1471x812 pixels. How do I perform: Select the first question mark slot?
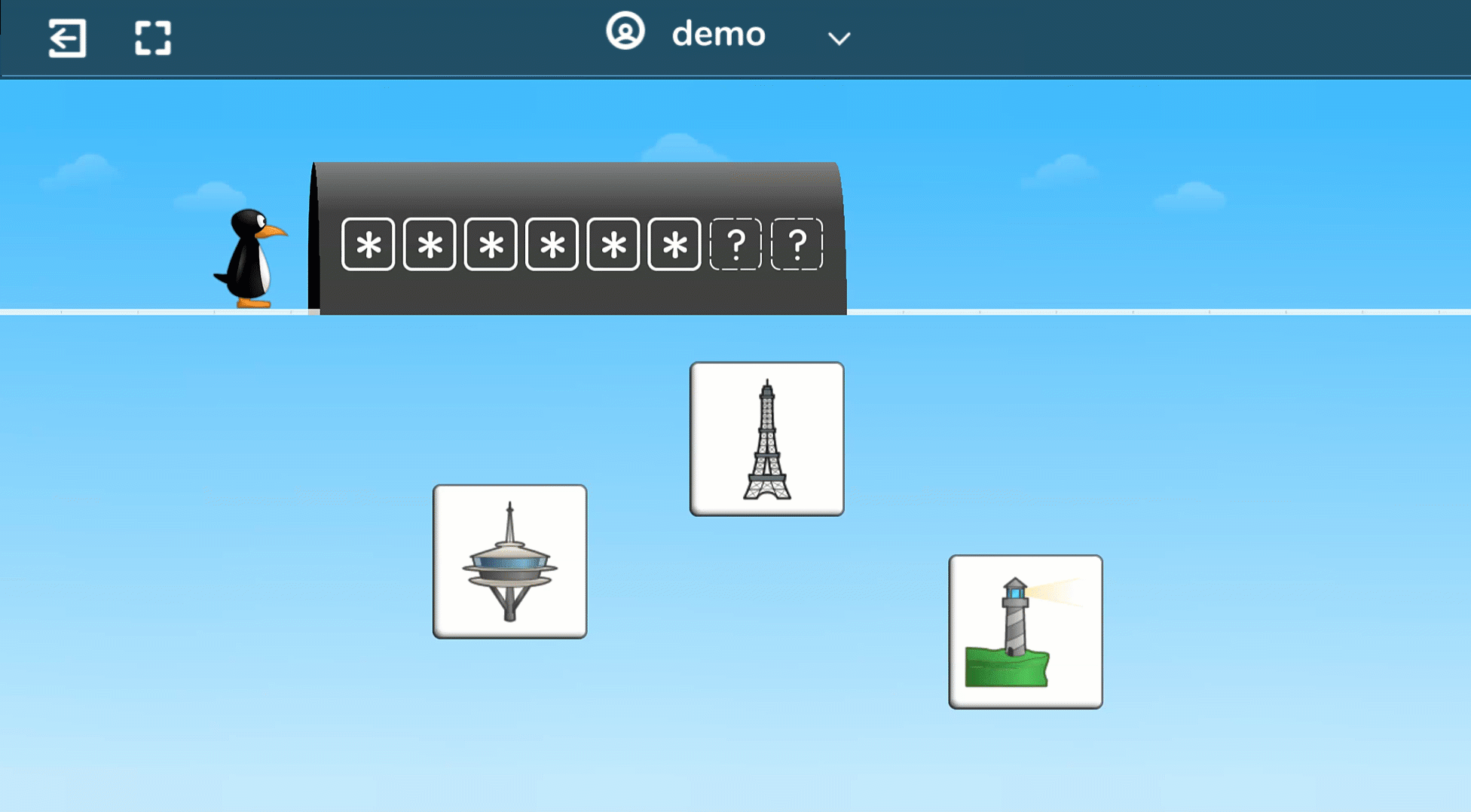[735, 245]
